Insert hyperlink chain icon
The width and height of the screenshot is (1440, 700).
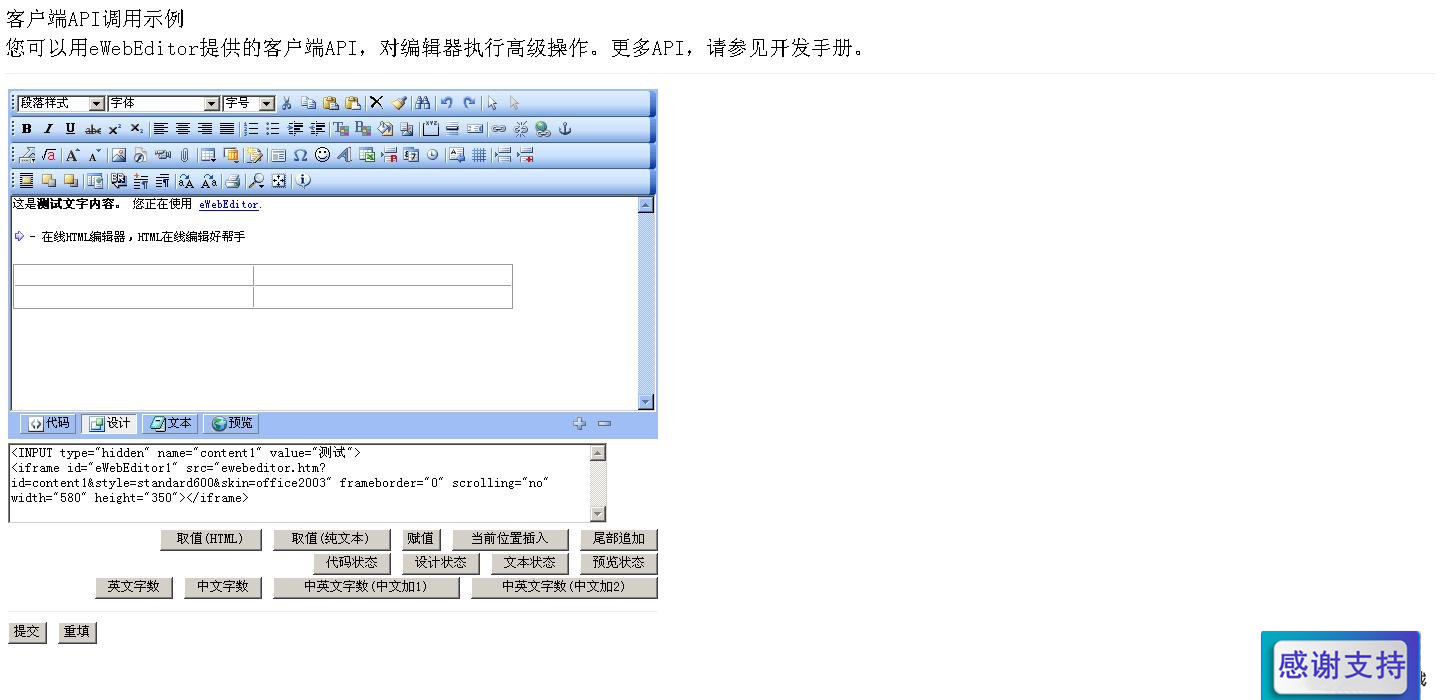(498, 129)
